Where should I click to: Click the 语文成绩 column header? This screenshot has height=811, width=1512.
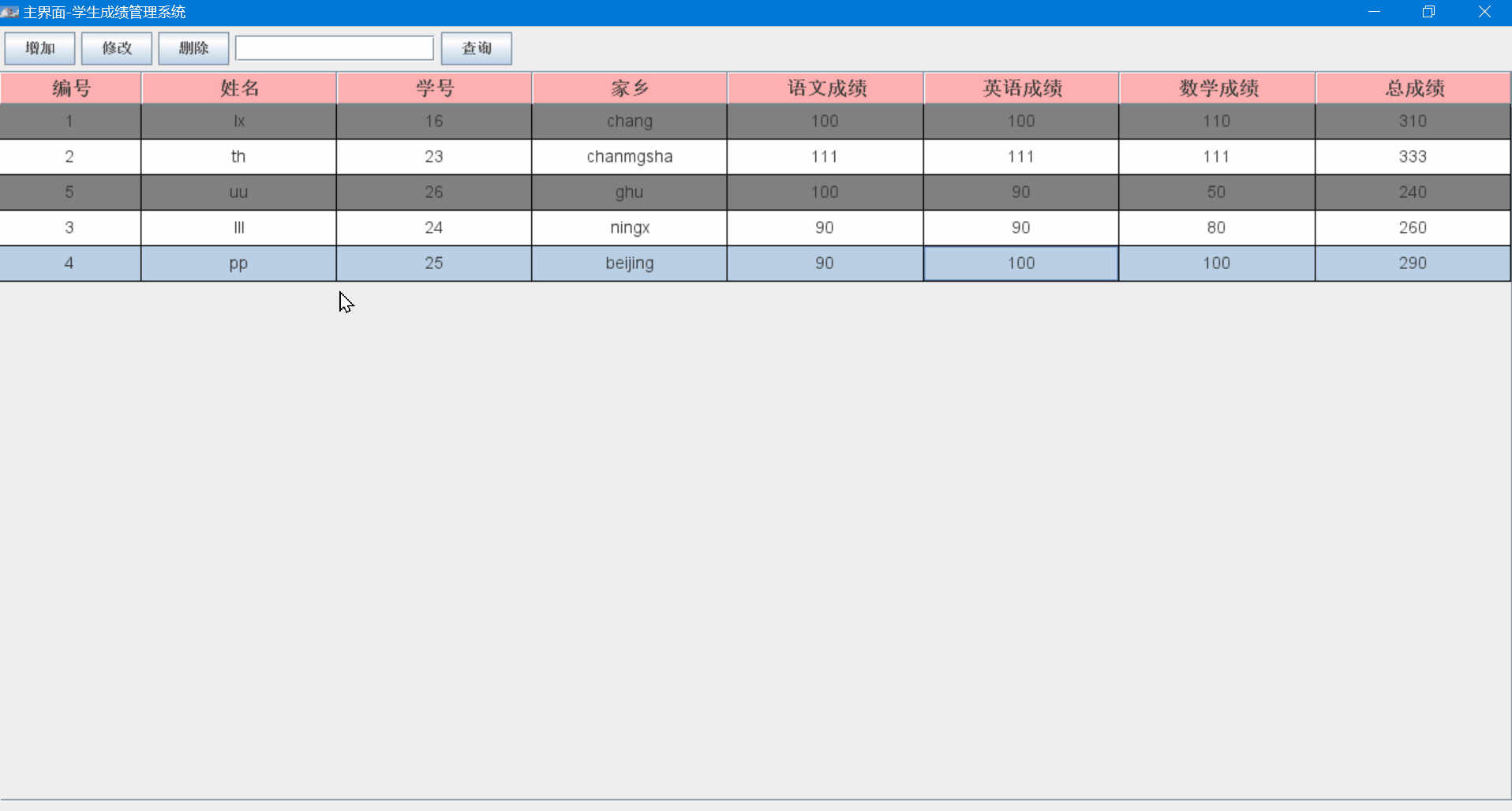pyautogui.click(x=825, y=88)
